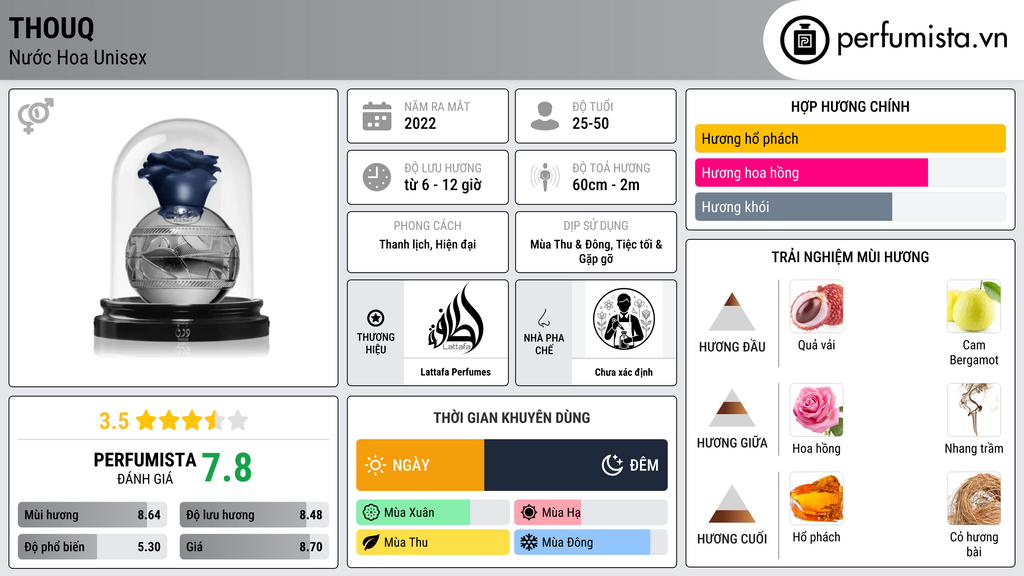Click the moon icon in the Đêm segment
The height and width of the screenshot is (576, 1024).
pos(612,465)
